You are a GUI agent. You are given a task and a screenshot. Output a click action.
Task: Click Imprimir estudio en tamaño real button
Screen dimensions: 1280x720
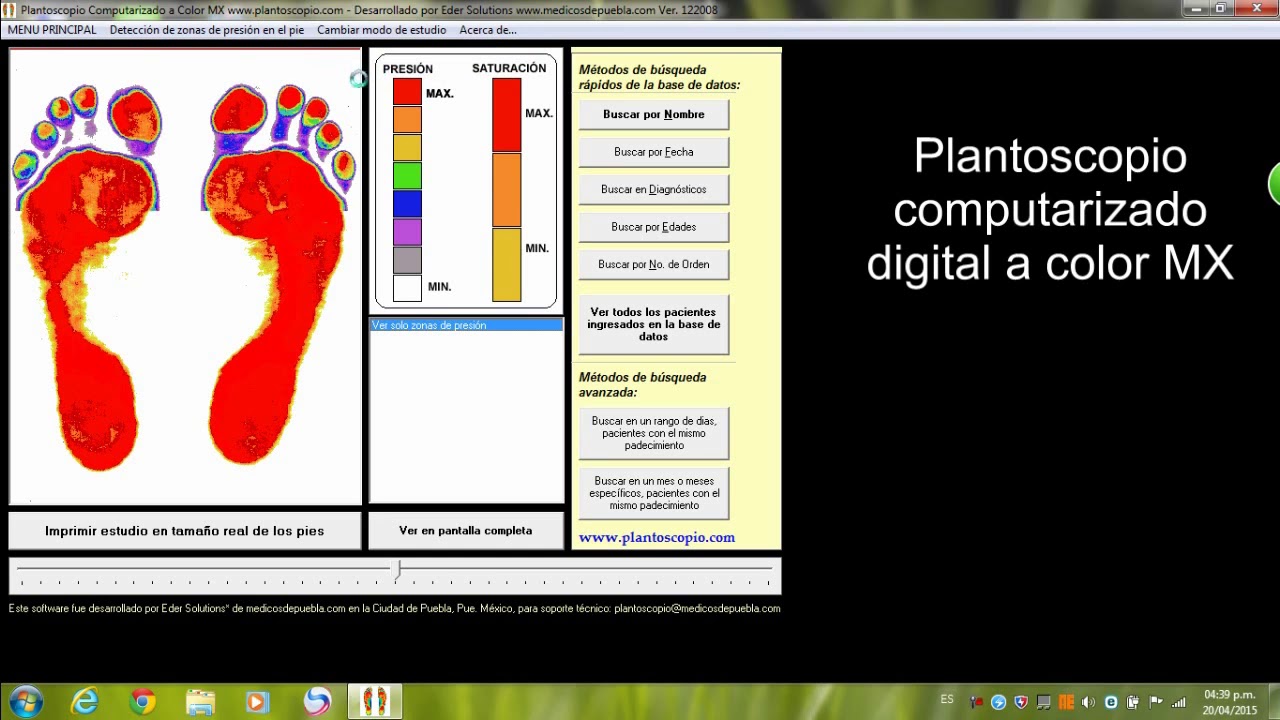(x=185, y=531)
